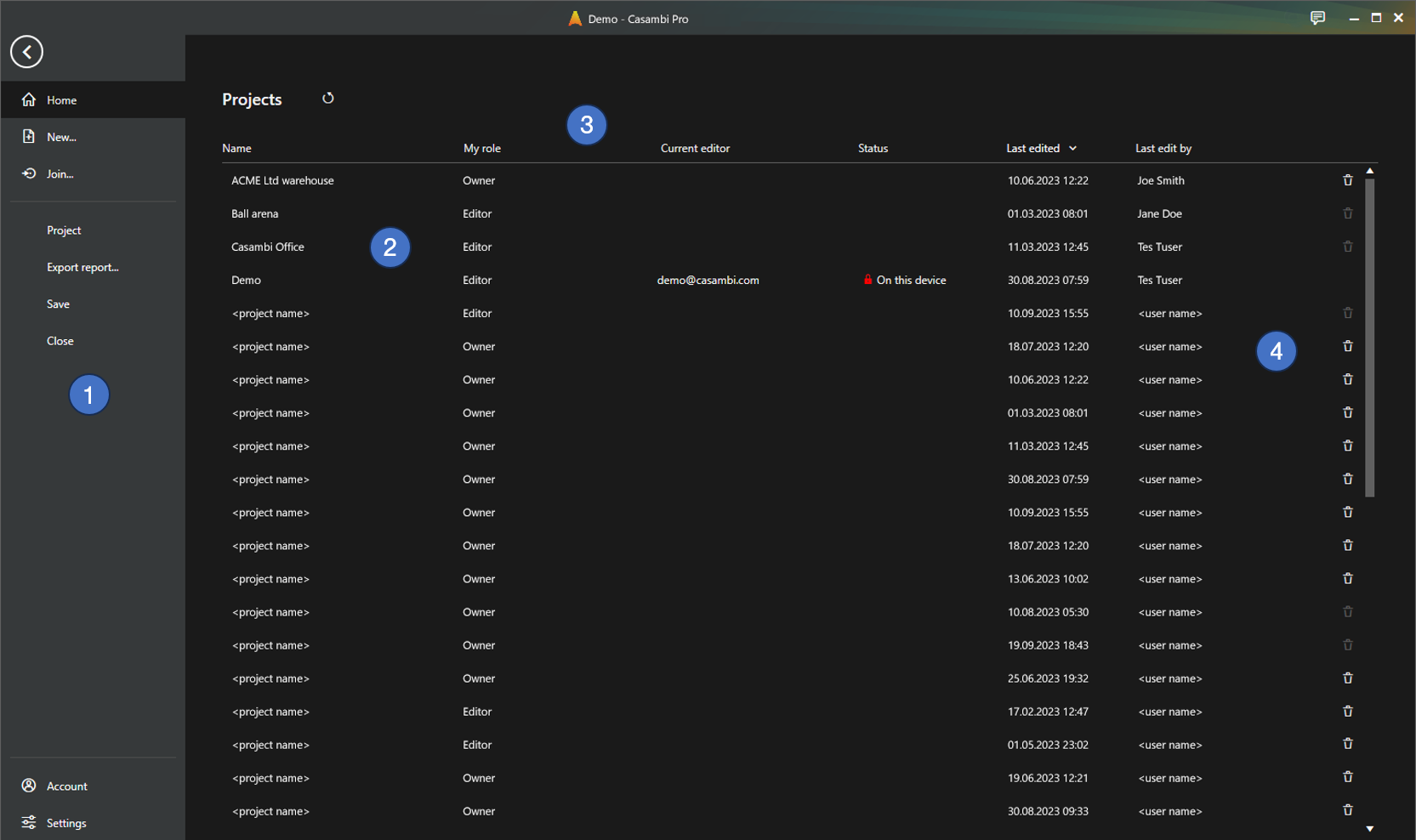Toggle sort order via Last edited chevron

click(x=1073, y=148)
